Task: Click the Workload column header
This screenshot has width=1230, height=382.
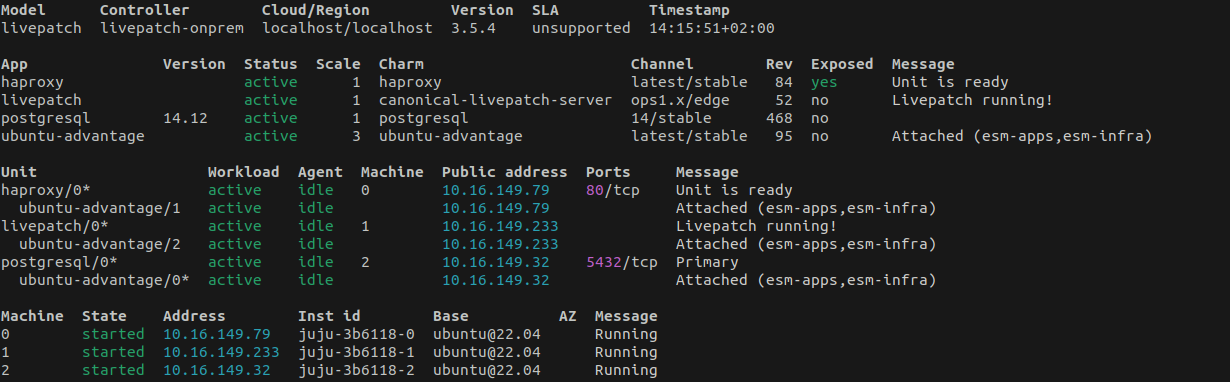Action: tap(244, 172)
